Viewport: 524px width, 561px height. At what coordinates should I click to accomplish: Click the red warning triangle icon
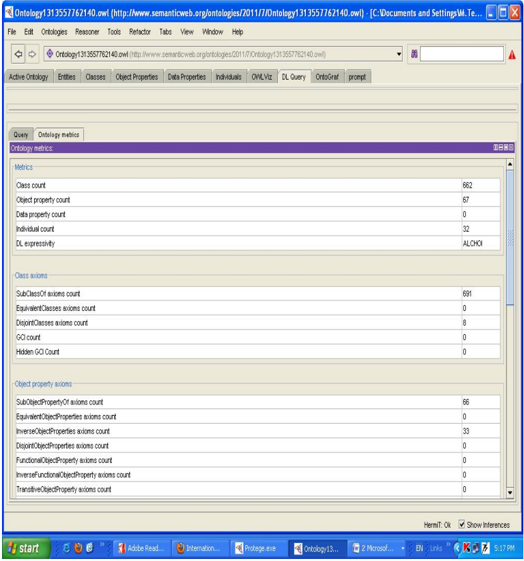coord(512,55)
